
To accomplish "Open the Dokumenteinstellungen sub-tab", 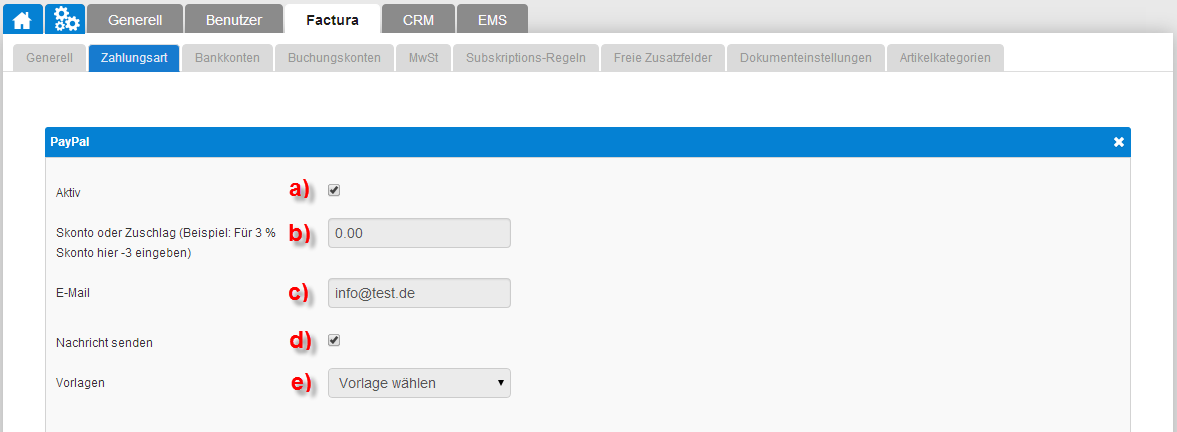I will tap(805, 58).
